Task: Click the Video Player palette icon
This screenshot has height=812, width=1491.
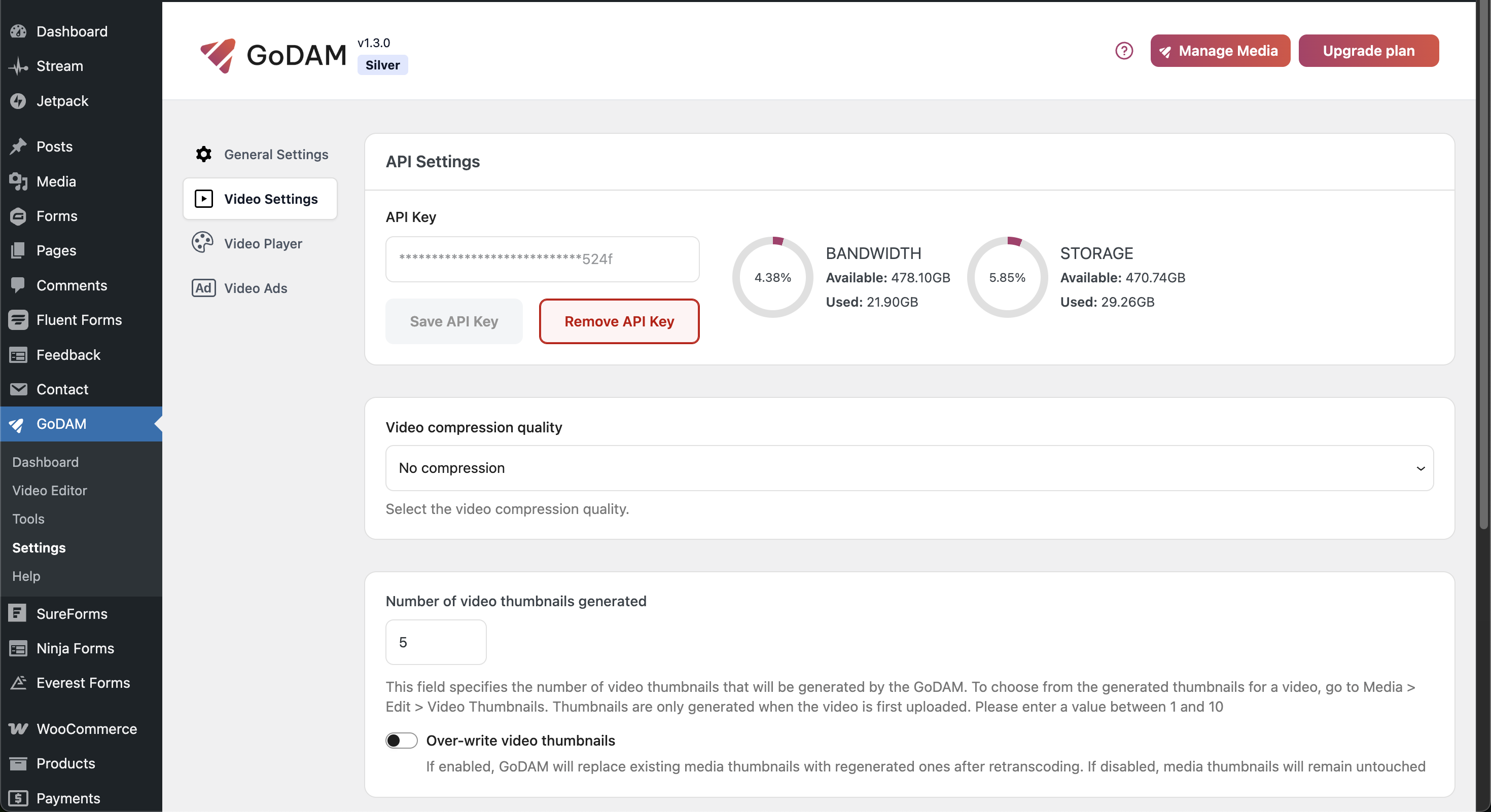Action: pyautogui.click(x=202, y=242)
